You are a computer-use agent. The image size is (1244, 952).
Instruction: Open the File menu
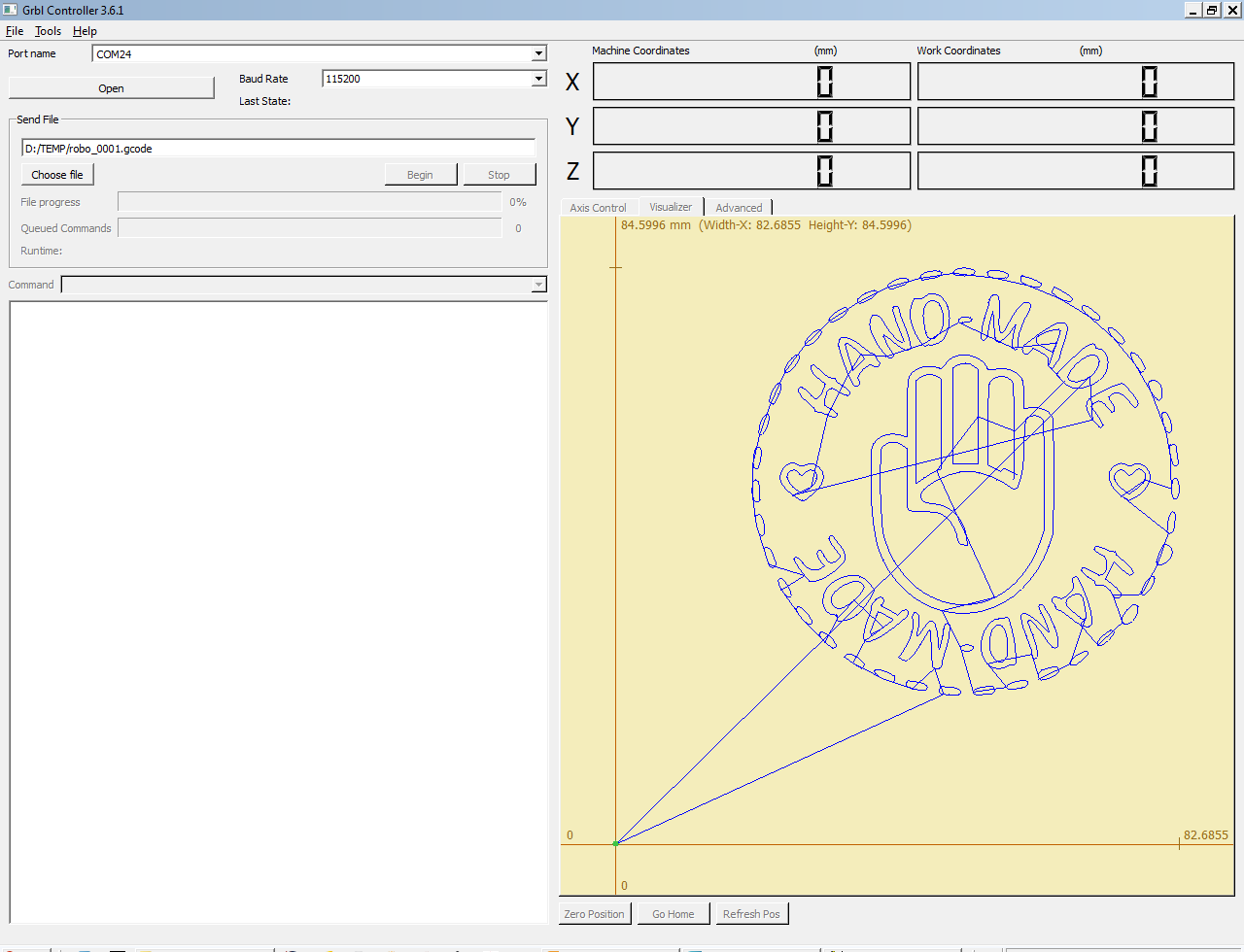point(15,31)
